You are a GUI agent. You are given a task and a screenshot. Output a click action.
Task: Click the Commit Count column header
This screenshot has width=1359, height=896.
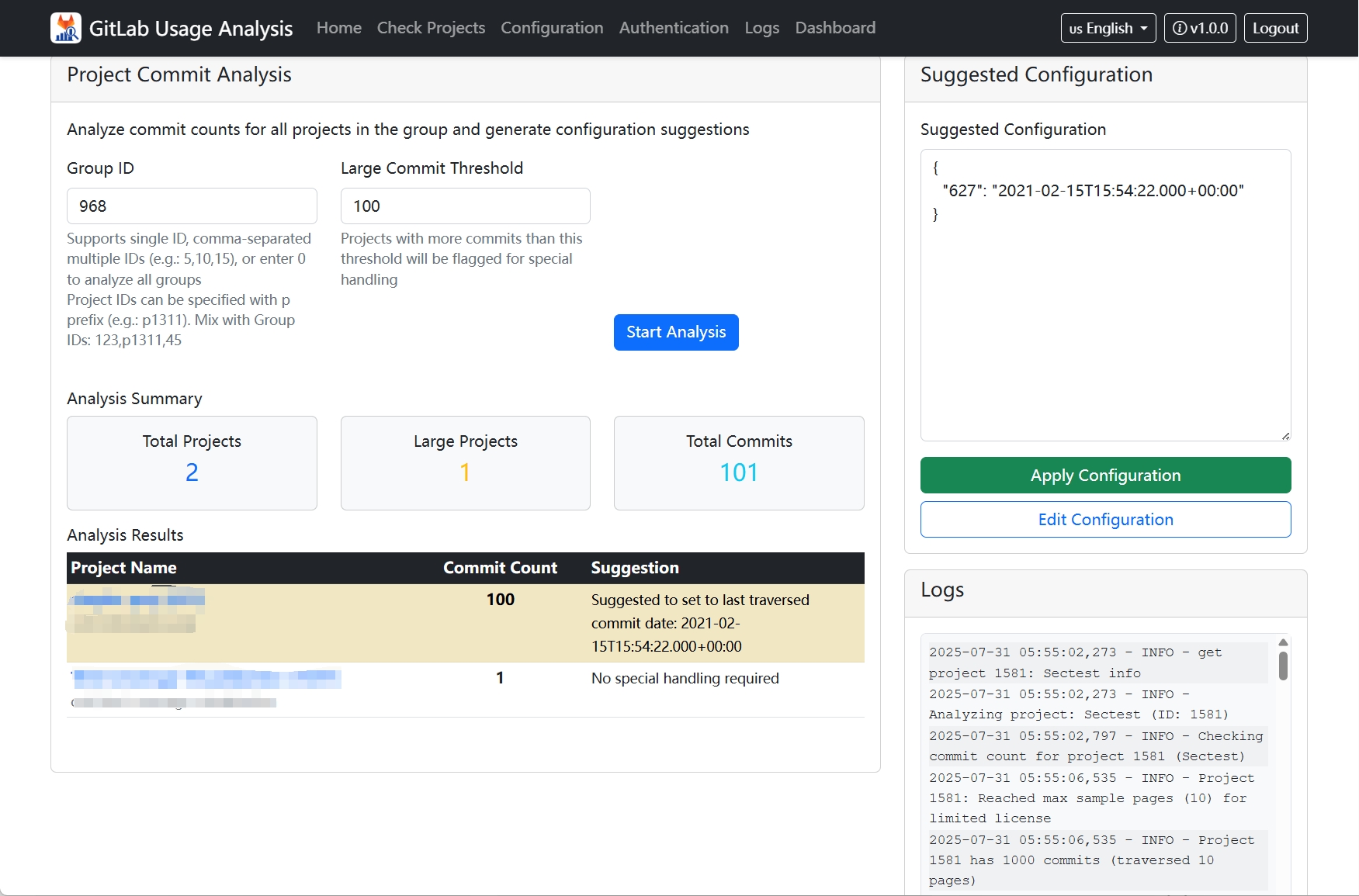point(500,568)
